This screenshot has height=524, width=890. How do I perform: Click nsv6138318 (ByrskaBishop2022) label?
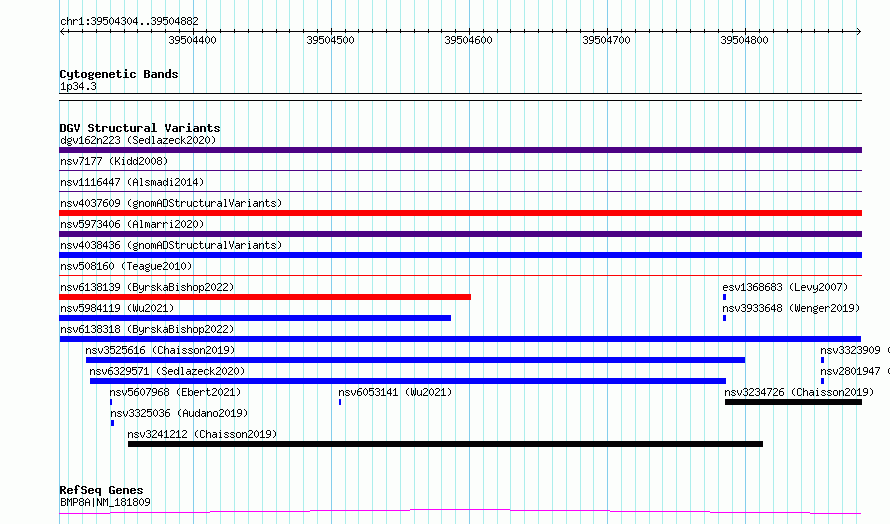(147, 329)
